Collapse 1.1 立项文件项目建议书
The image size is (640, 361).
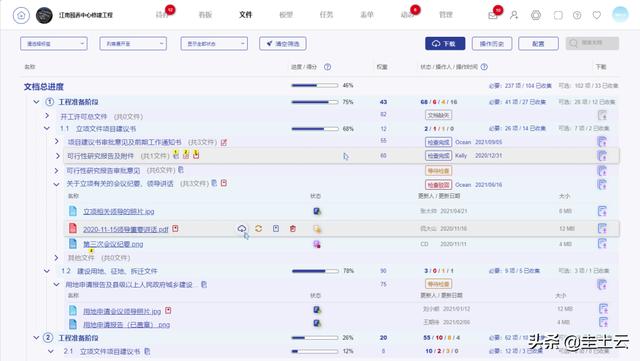[47, 129]
